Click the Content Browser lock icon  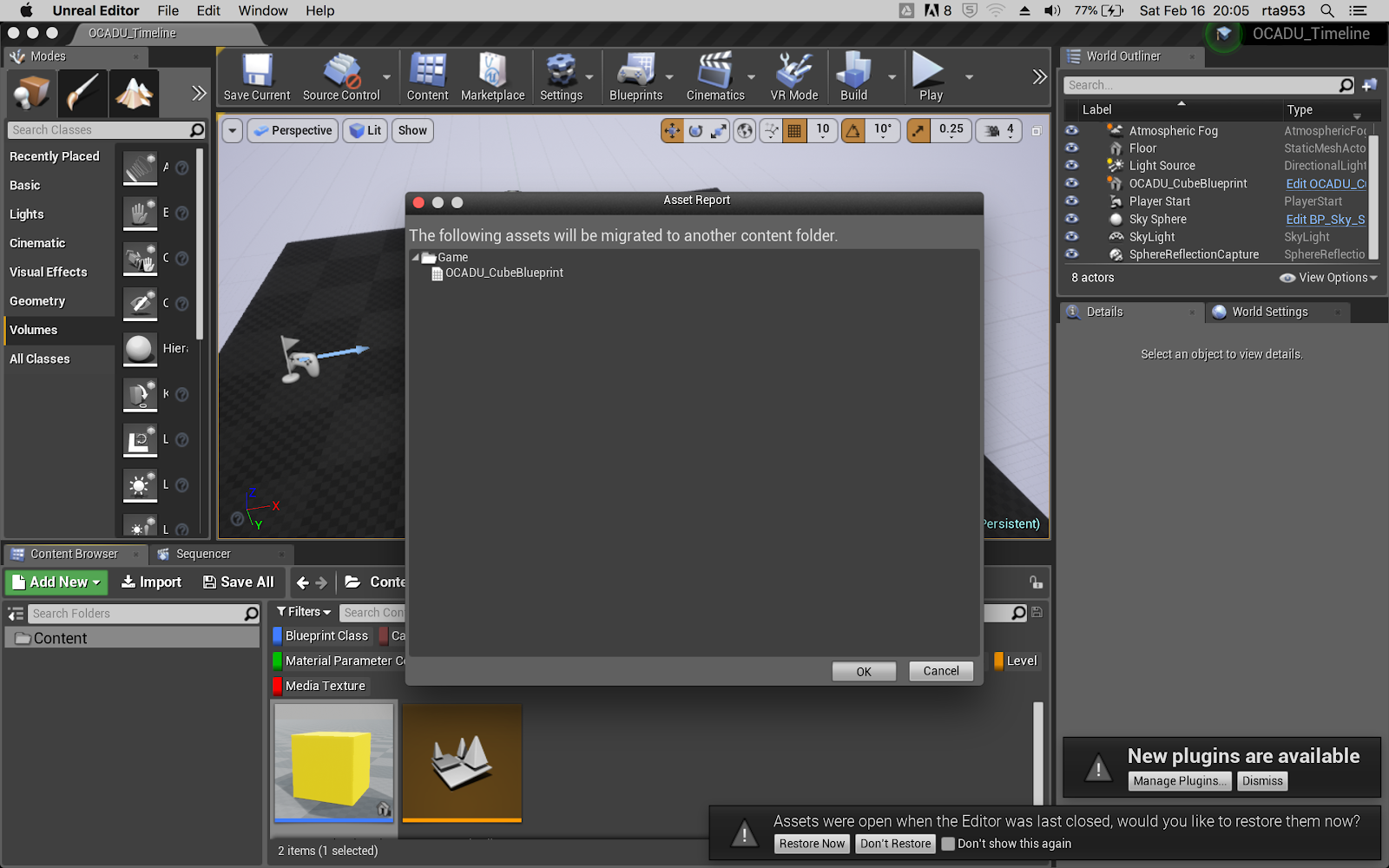(x=1036, y=582)
